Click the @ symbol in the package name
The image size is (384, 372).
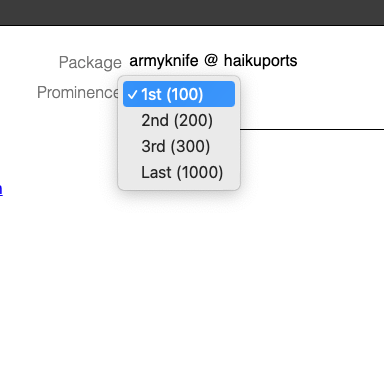211,61
